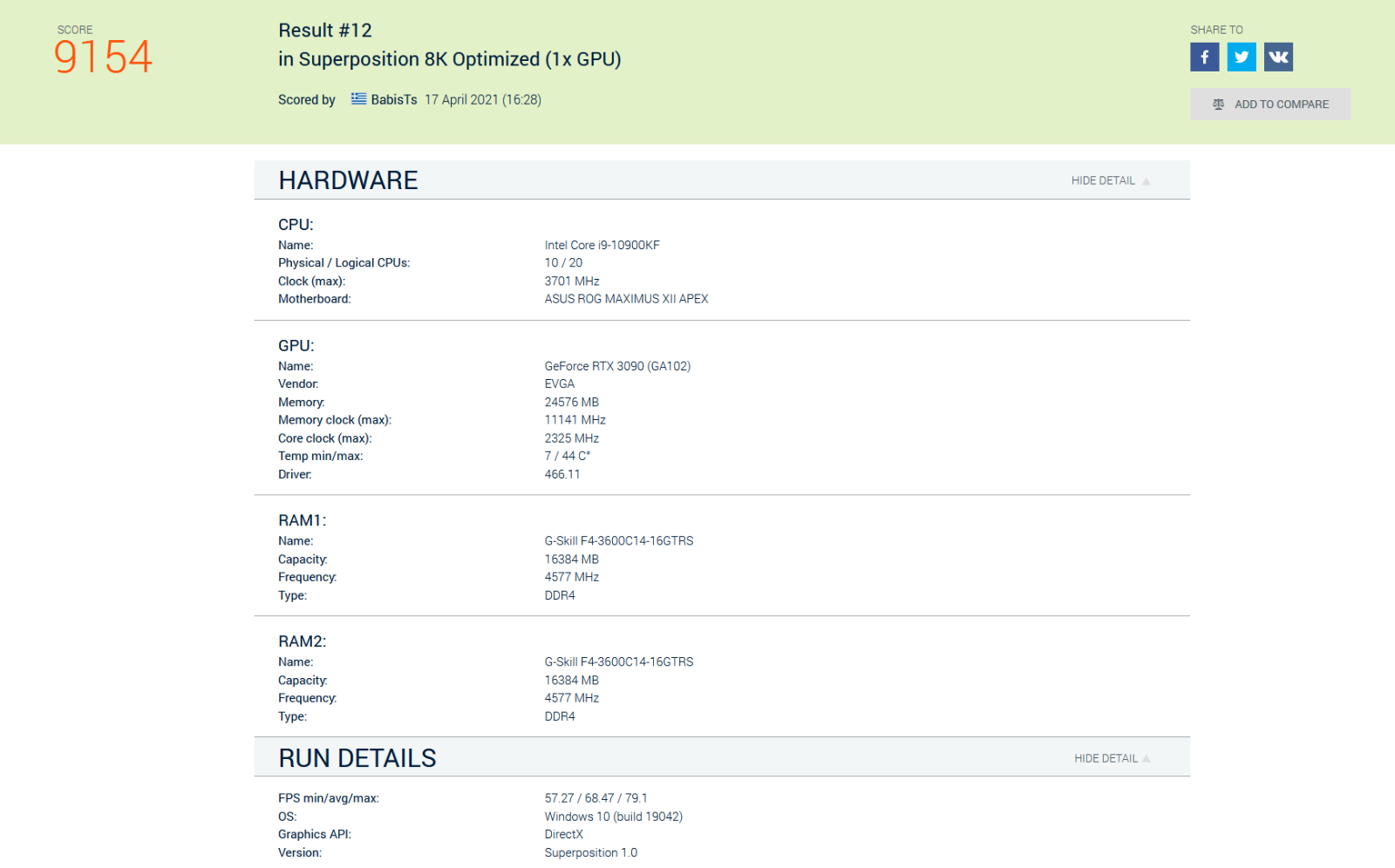The image size is (1395, 868).
Task: Select motherboard ASUS ROG MAXIMUS XII APEX
Action: click(627, 298)
